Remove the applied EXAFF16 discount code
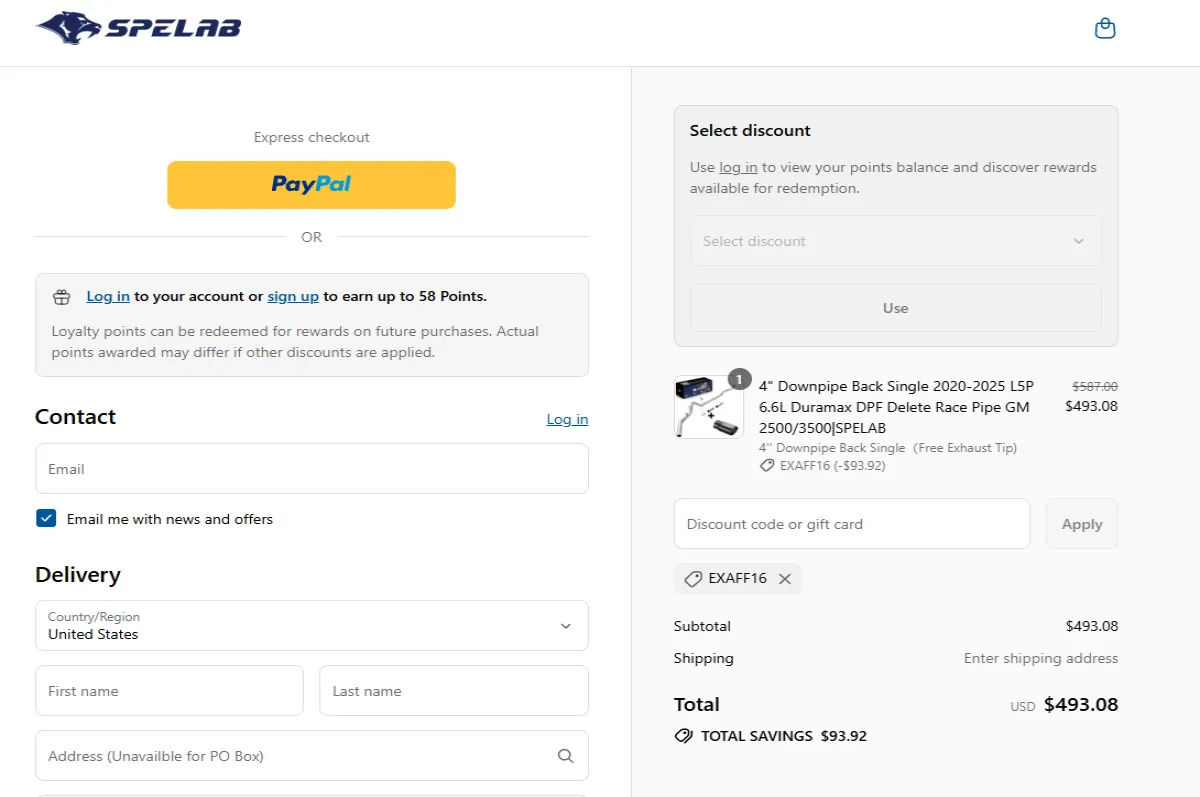This screenshot has width=1200, height=797. point(785,578)
